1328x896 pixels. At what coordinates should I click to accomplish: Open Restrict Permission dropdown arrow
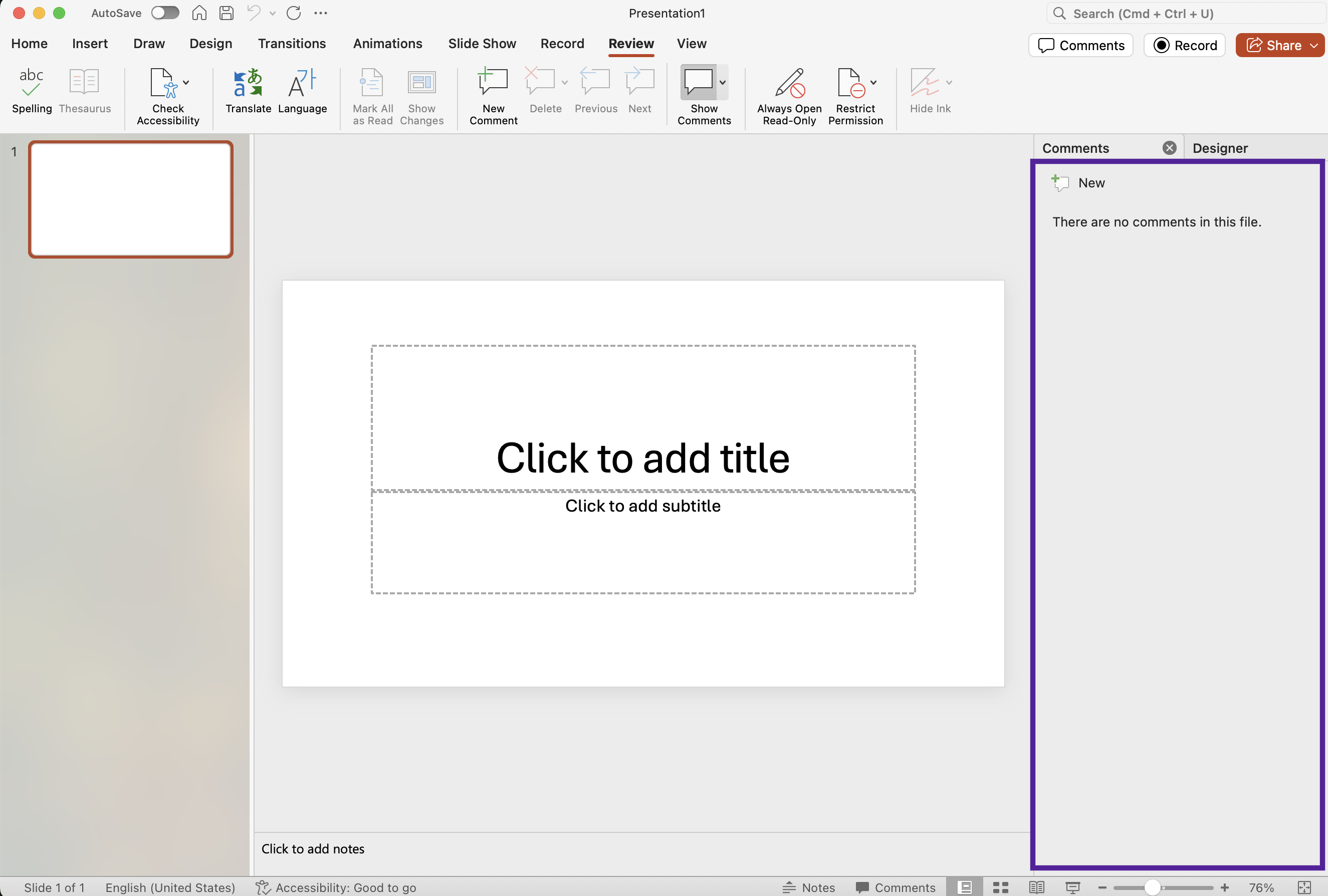pyautogui.click(x=873, y=83)
